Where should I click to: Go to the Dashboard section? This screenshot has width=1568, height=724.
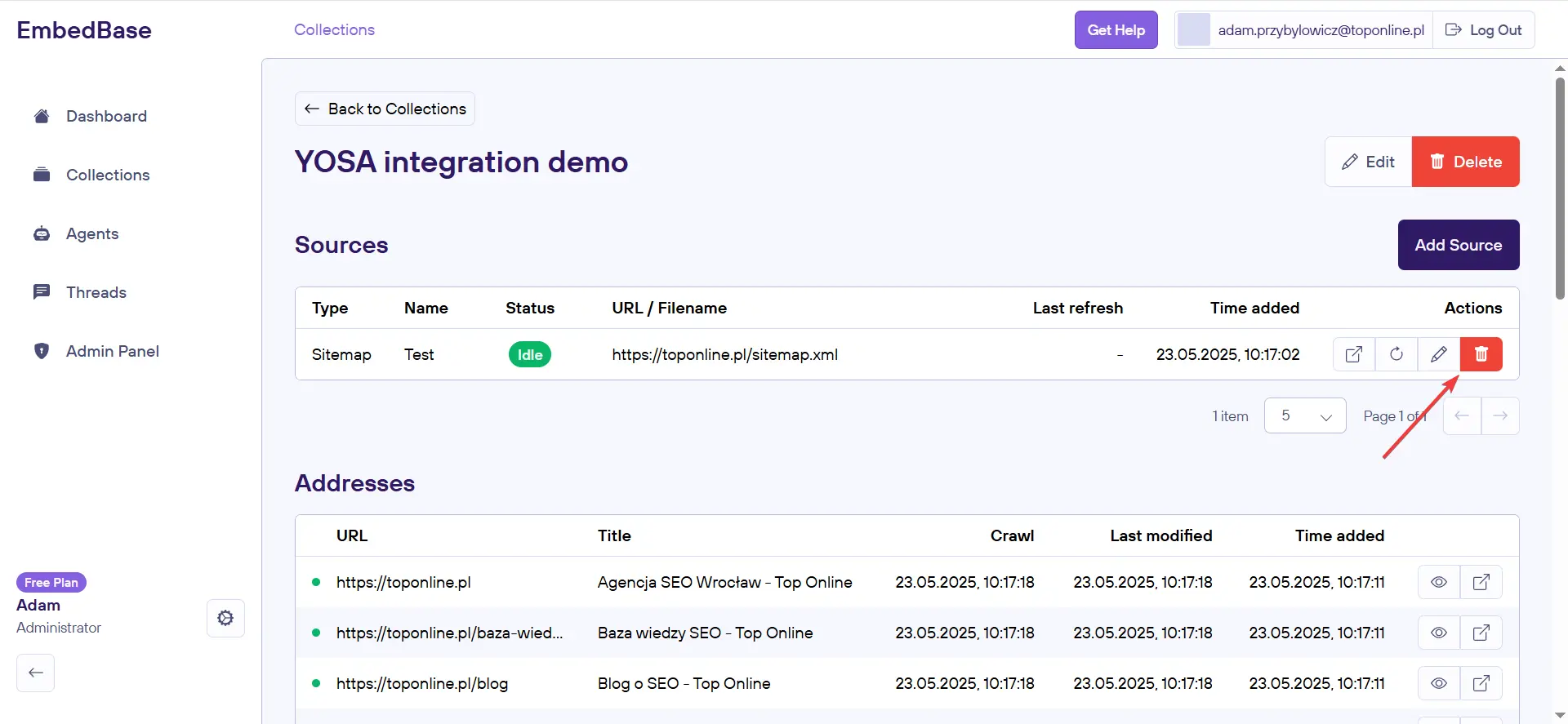106,116
